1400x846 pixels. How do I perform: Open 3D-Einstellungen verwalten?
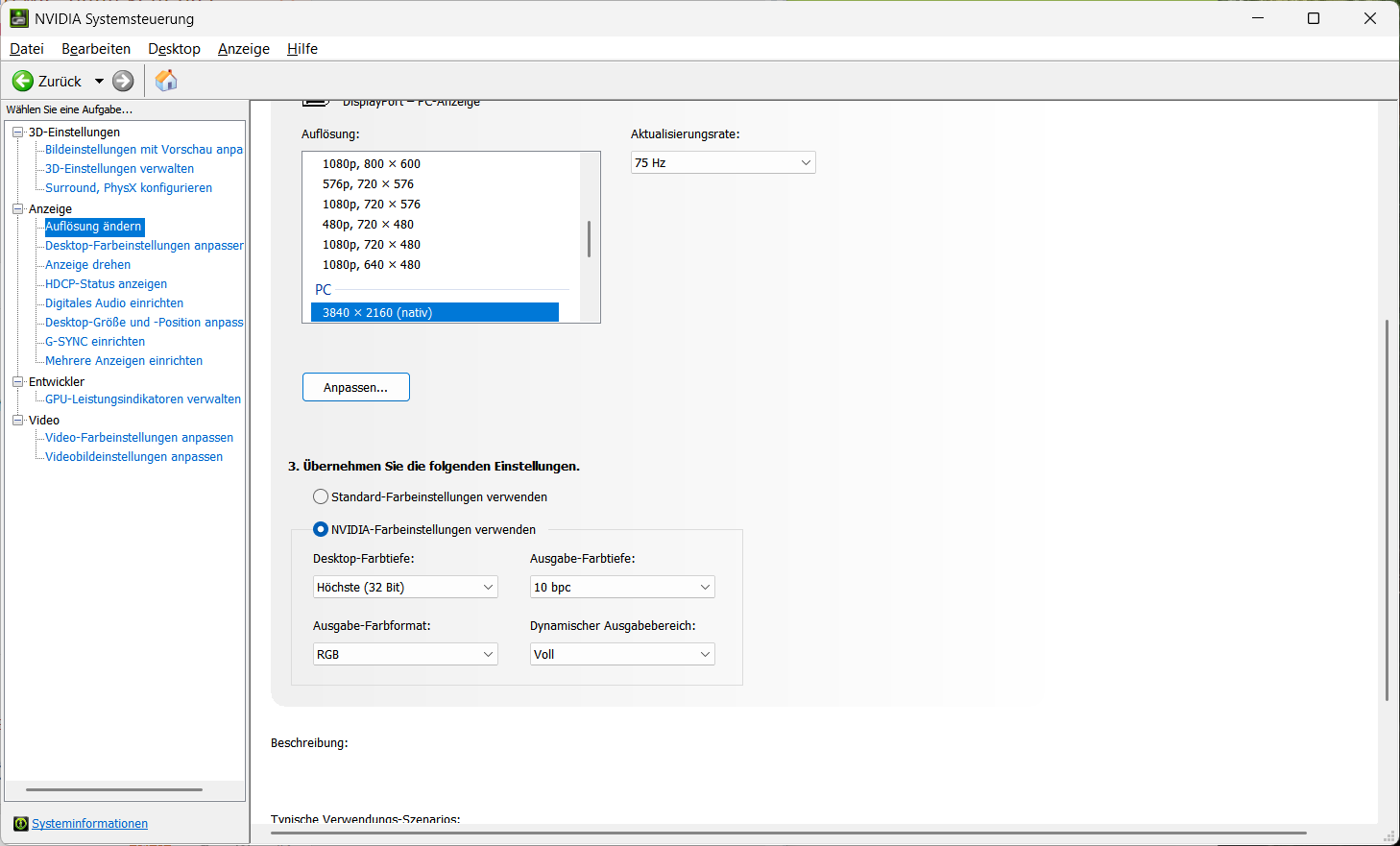pos(119,169)
